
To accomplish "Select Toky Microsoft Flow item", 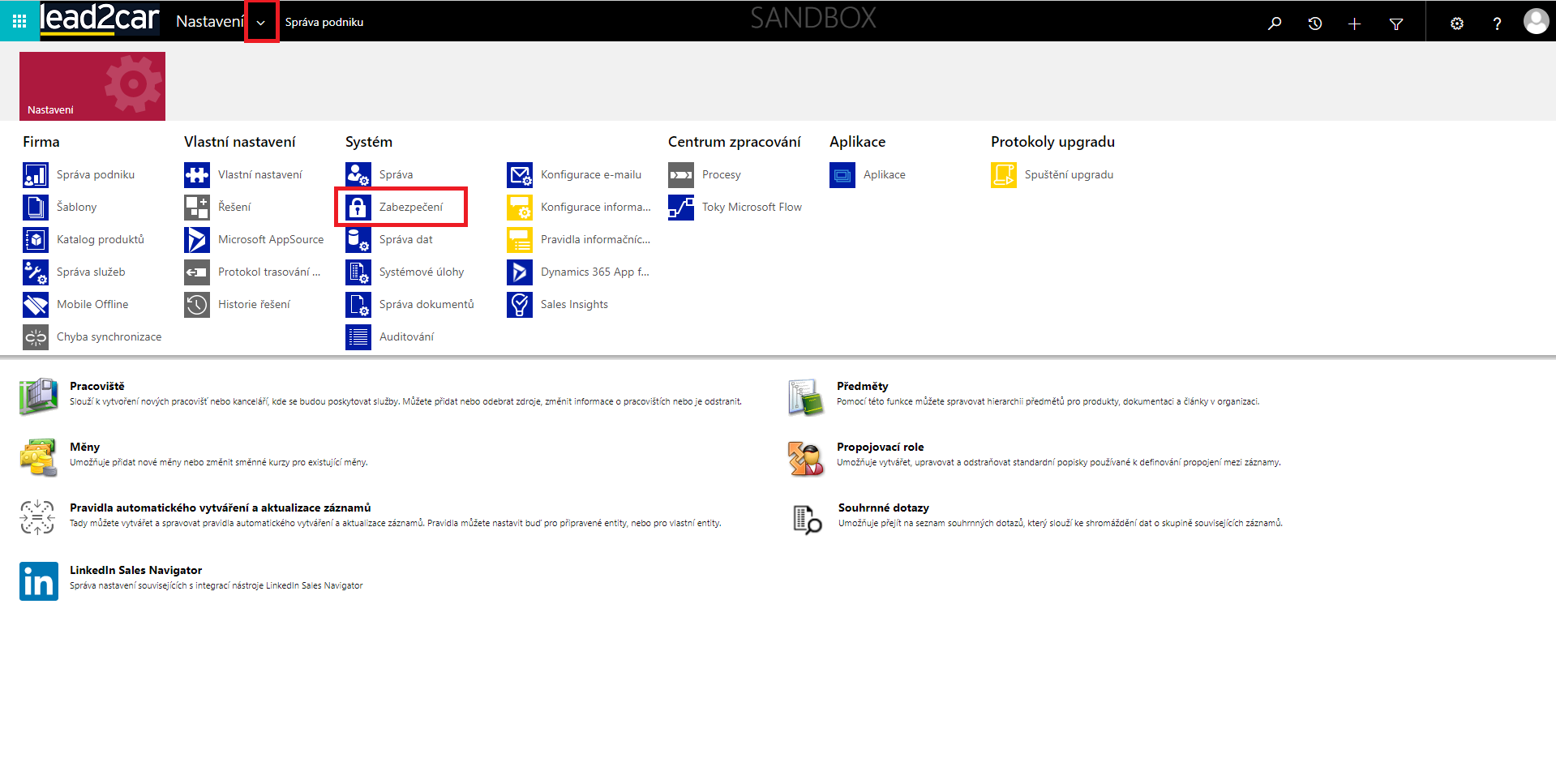I will coord(751,208).
